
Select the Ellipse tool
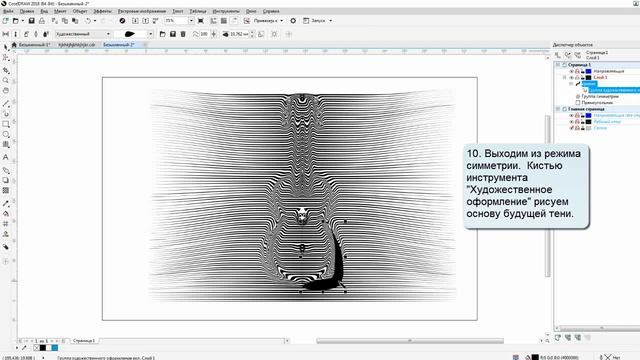[6, 134]
